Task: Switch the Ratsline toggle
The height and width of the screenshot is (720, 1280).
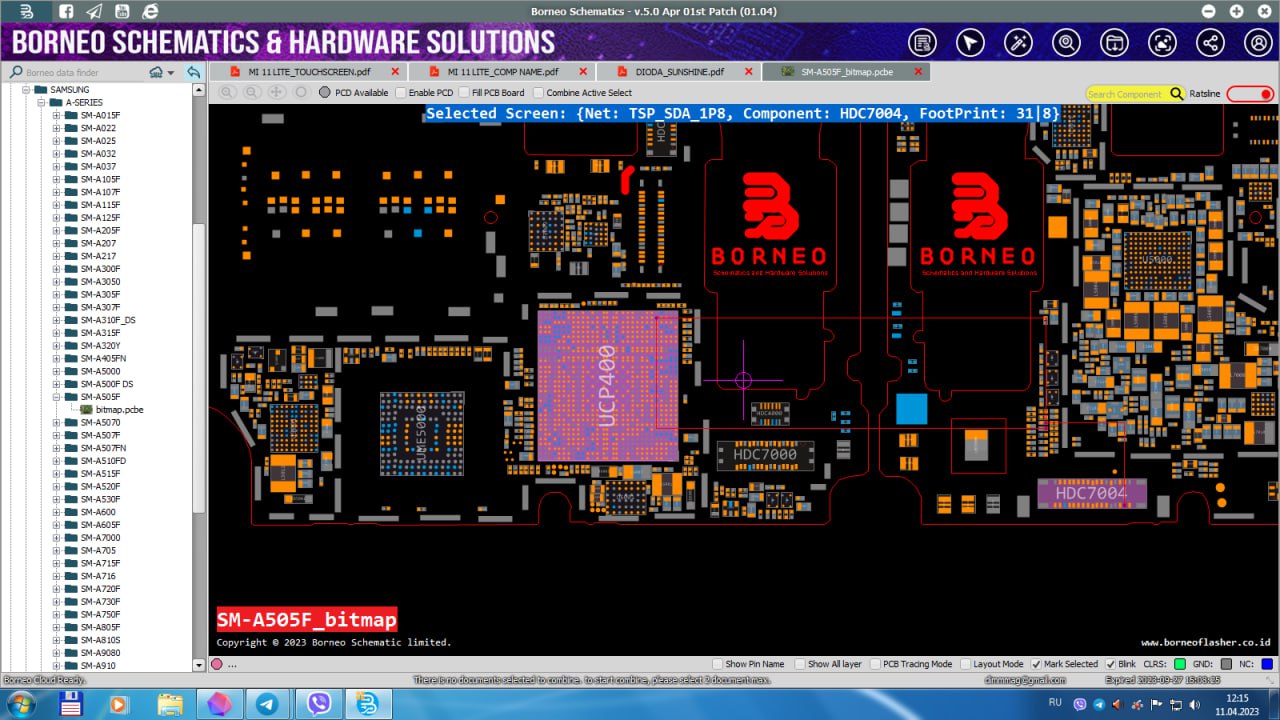Action: 1251,94
